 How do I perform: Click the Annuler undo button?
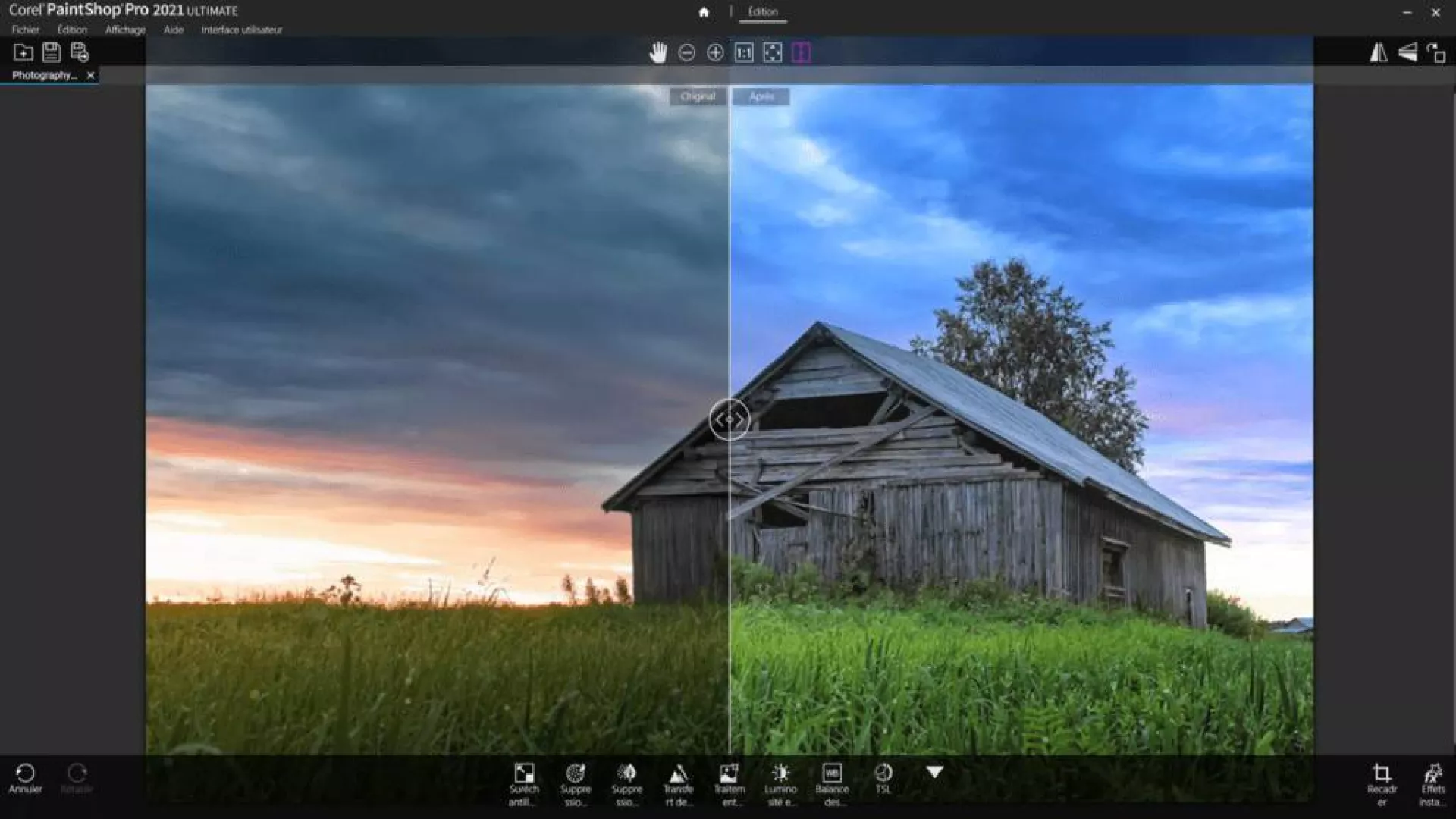pos(25,778)
